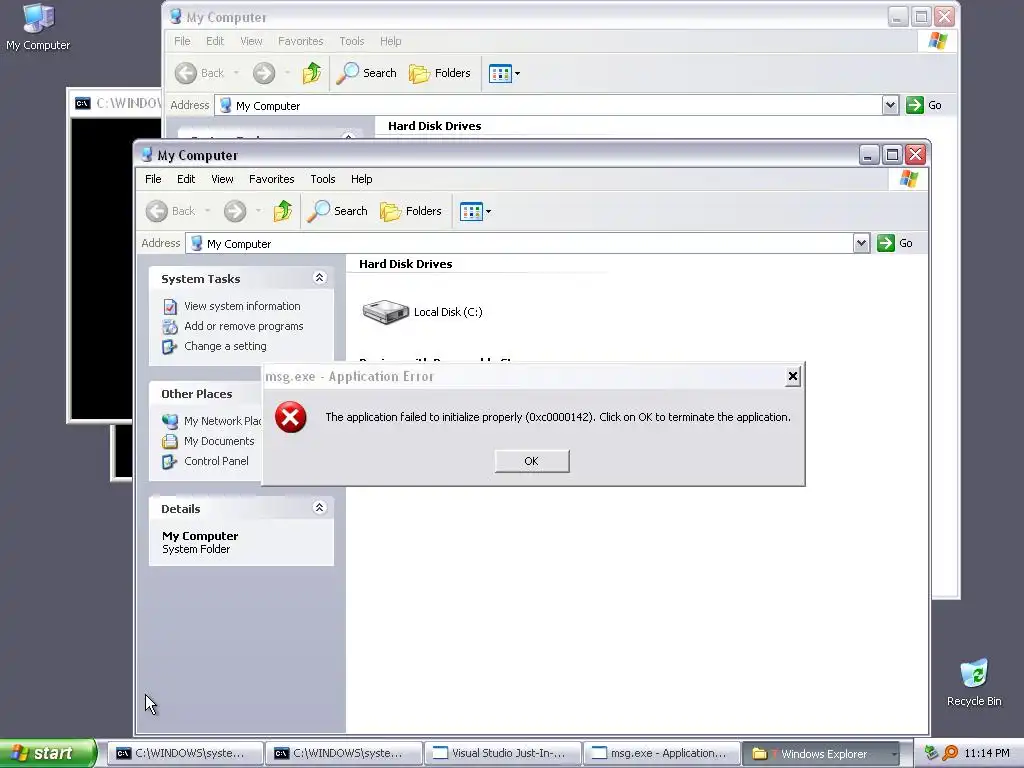Open Help menu in rear My Computer window

pos(391,41)
